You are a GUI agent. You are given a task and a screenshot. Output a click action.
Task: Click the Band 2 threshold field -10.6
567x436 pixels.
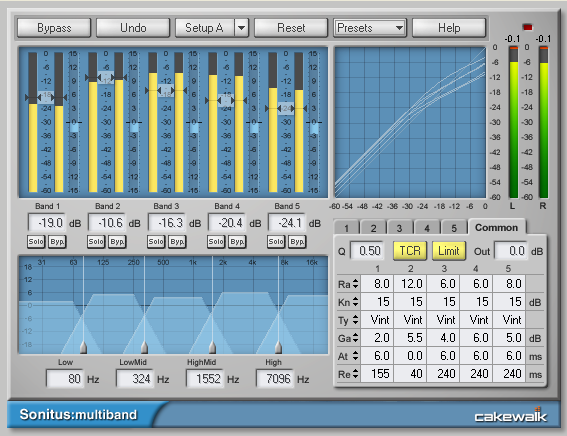pyautogui.click(x=107, y=223)
